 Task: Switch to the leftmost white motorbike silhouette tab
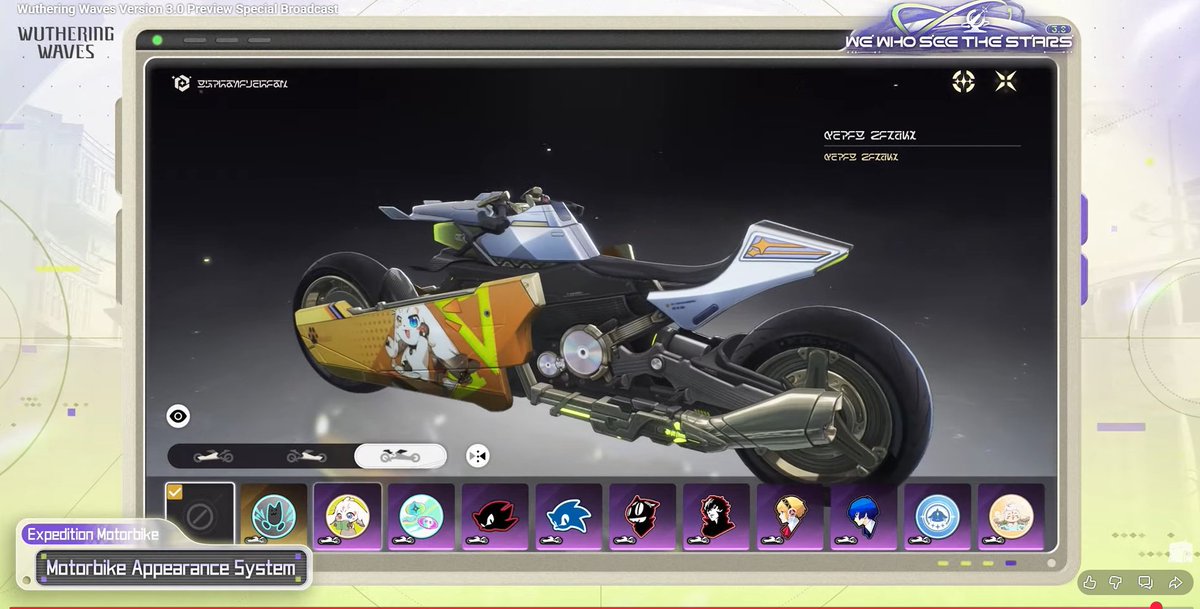pos(214,456)
